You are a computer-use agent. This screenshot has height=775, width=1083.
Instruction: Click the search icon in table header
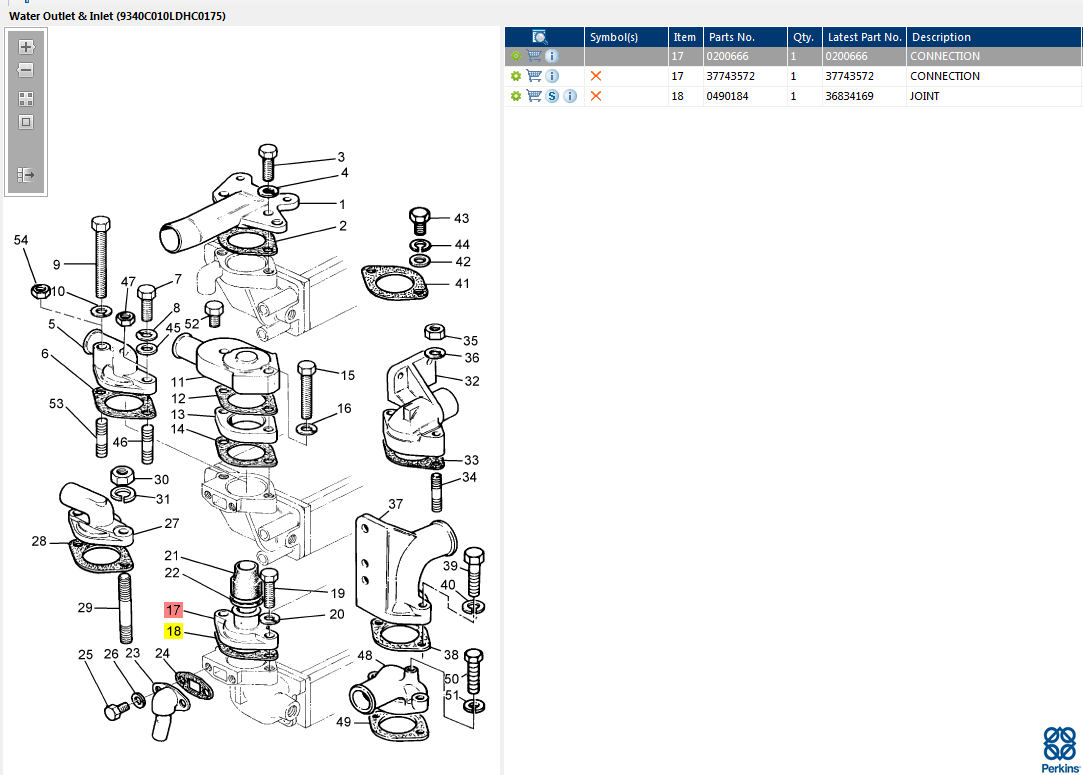(540, 37)
